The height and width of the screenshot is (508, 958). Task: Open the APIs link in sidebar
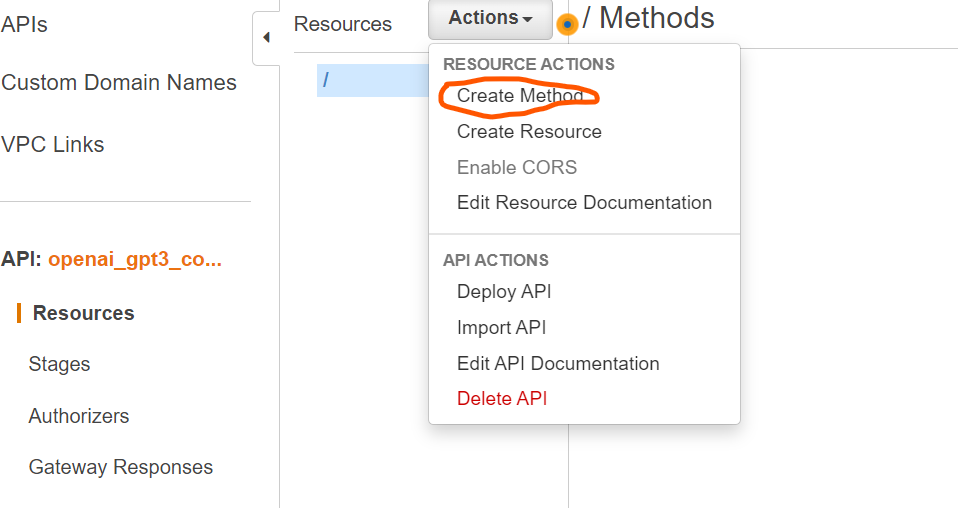pos(24,24)
